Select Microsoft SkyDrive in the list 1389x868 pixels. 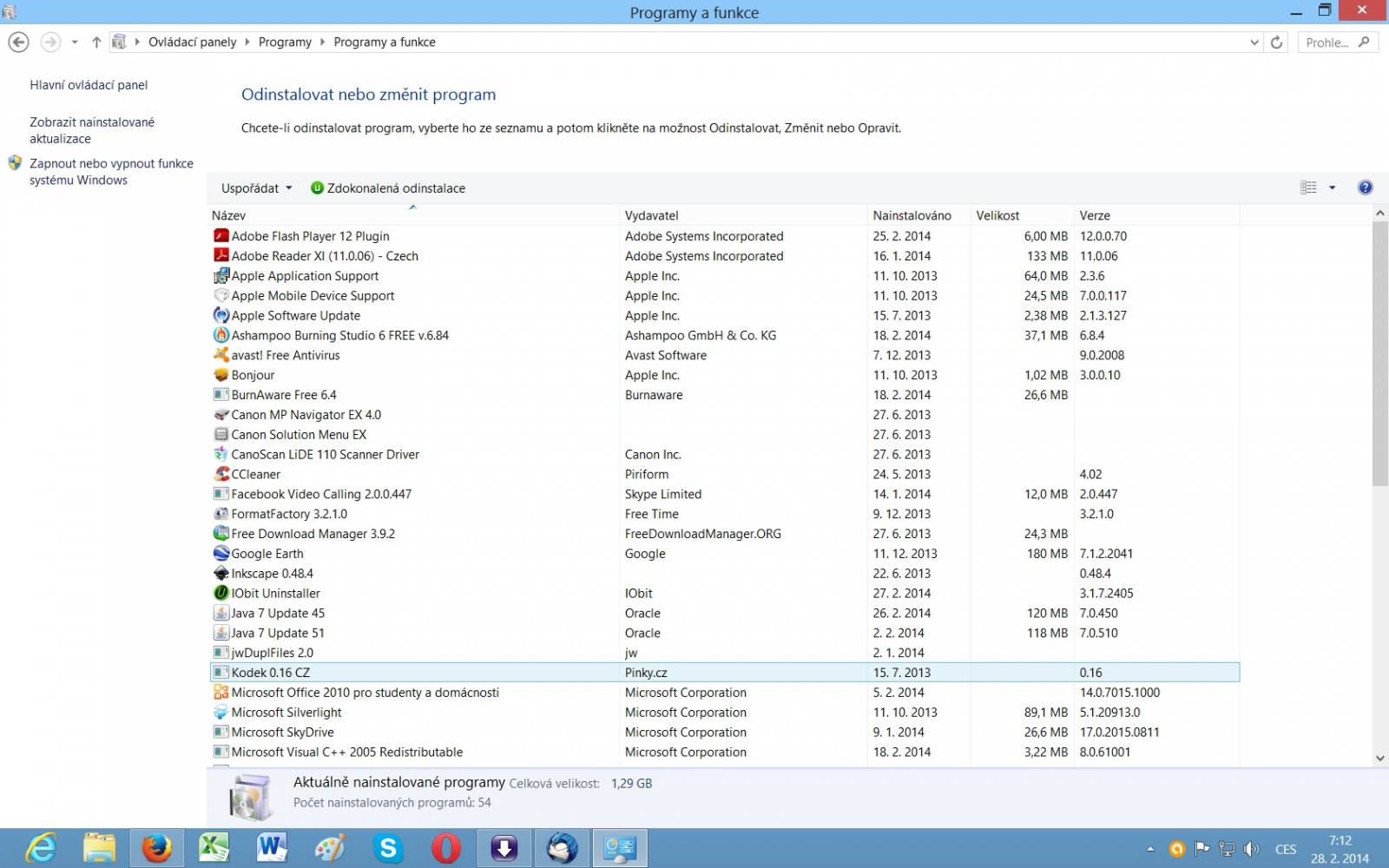tap(725, 732)
